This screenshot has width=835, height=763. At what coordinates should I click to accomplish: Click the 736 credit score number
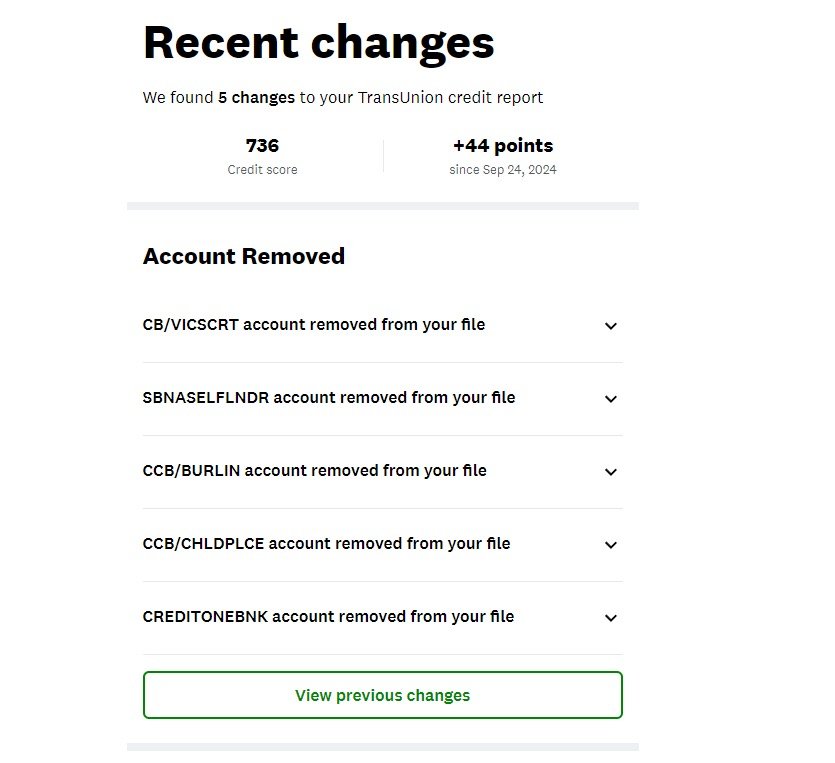[262, 146]
